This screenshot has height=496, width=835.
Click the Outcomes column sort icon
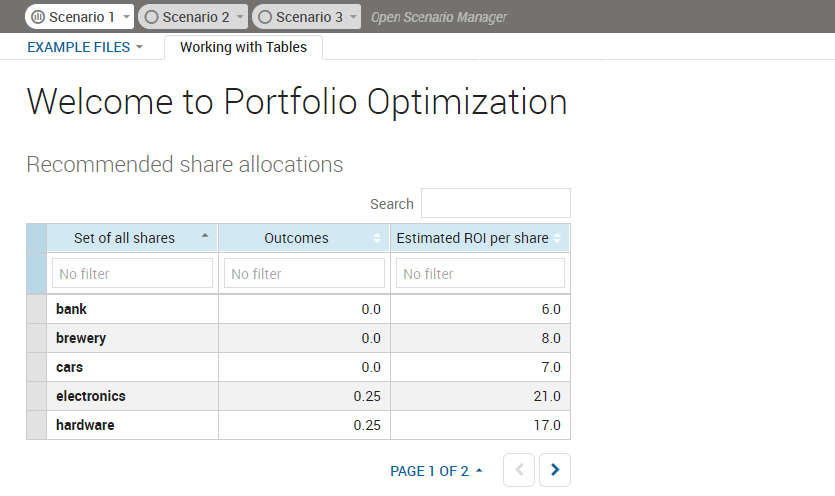click(377, 238)
